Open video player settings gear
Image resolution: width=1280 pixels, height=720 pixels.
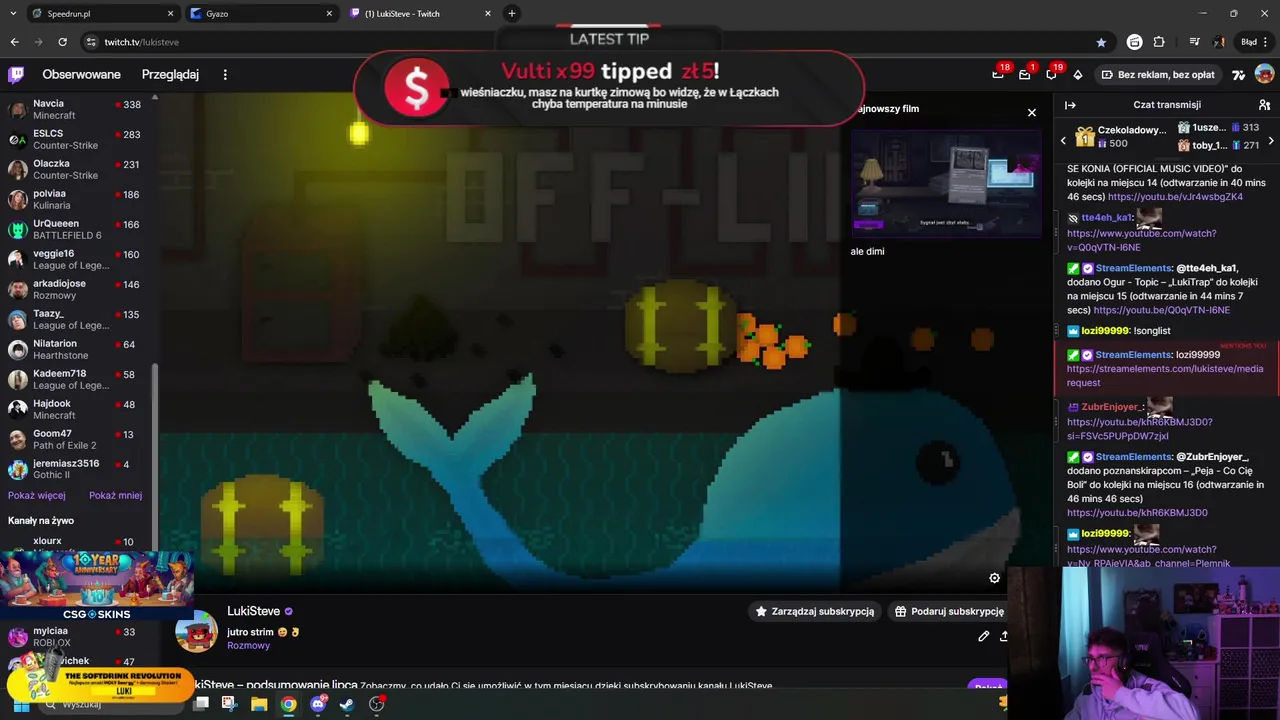[994, 578]
